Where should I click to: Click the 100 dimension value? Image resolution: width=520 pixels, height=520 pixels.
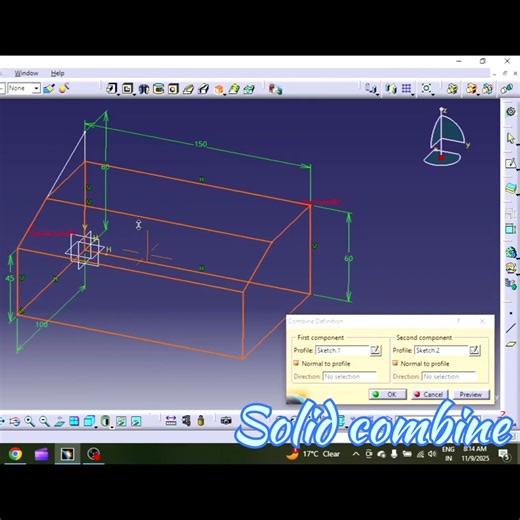tap(42, 324)
